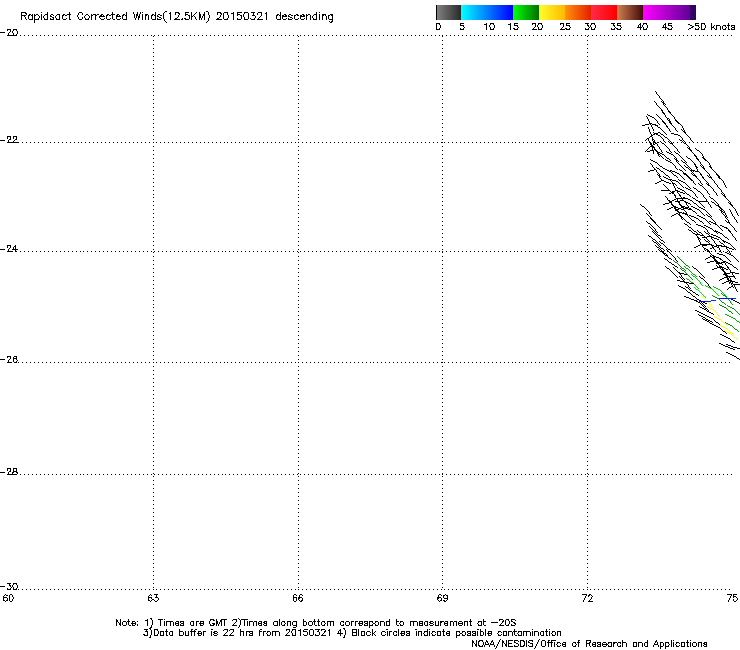Click the cyan-blue 5-15 knots color segment

coord(487,12)
